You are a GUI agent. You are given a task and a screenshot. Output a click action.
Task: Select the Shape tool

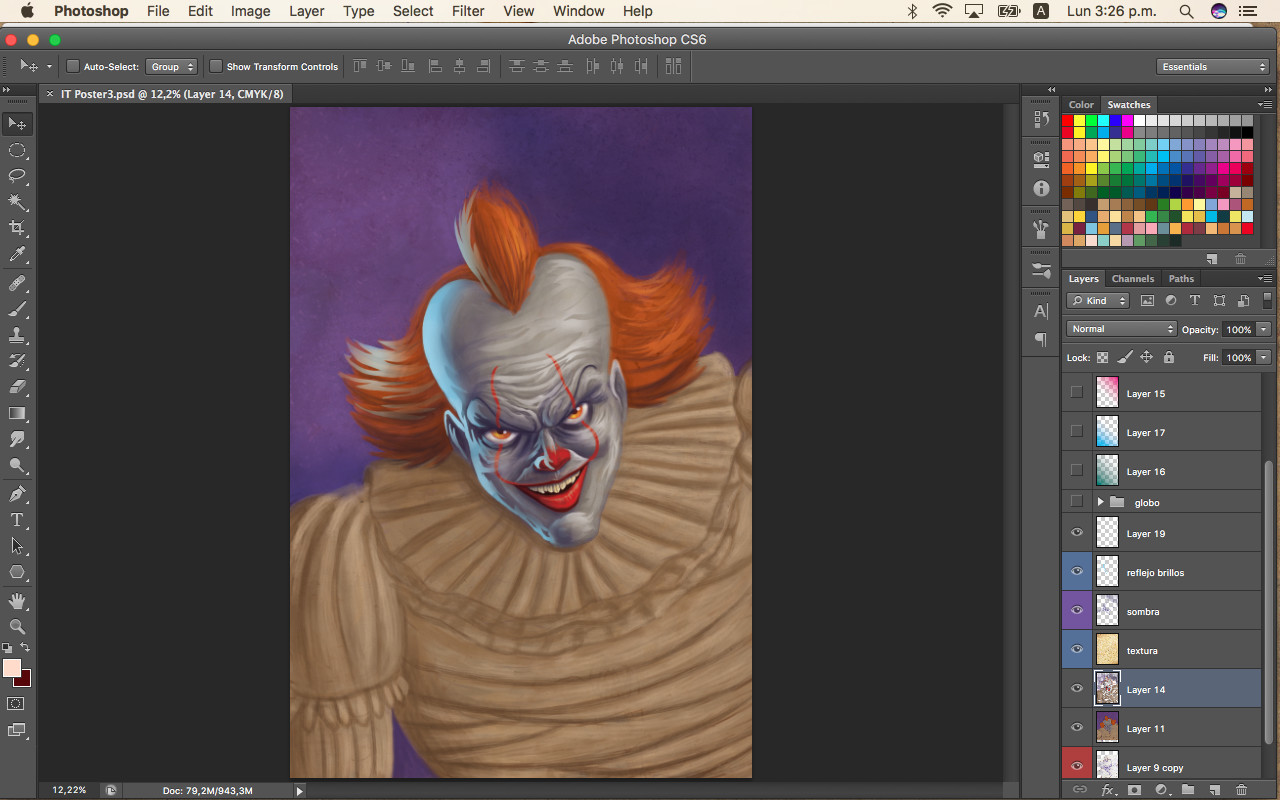pyautogui.click(x=17, y=572)
